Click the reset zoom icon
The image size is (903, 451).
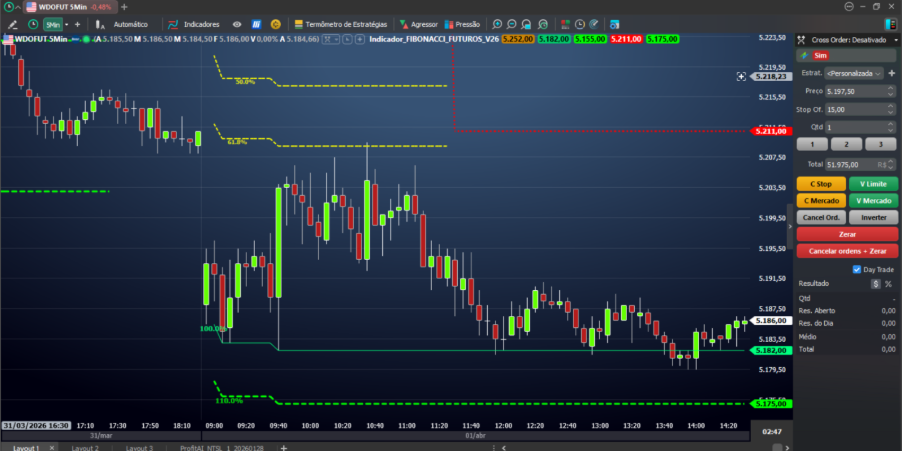542,25
